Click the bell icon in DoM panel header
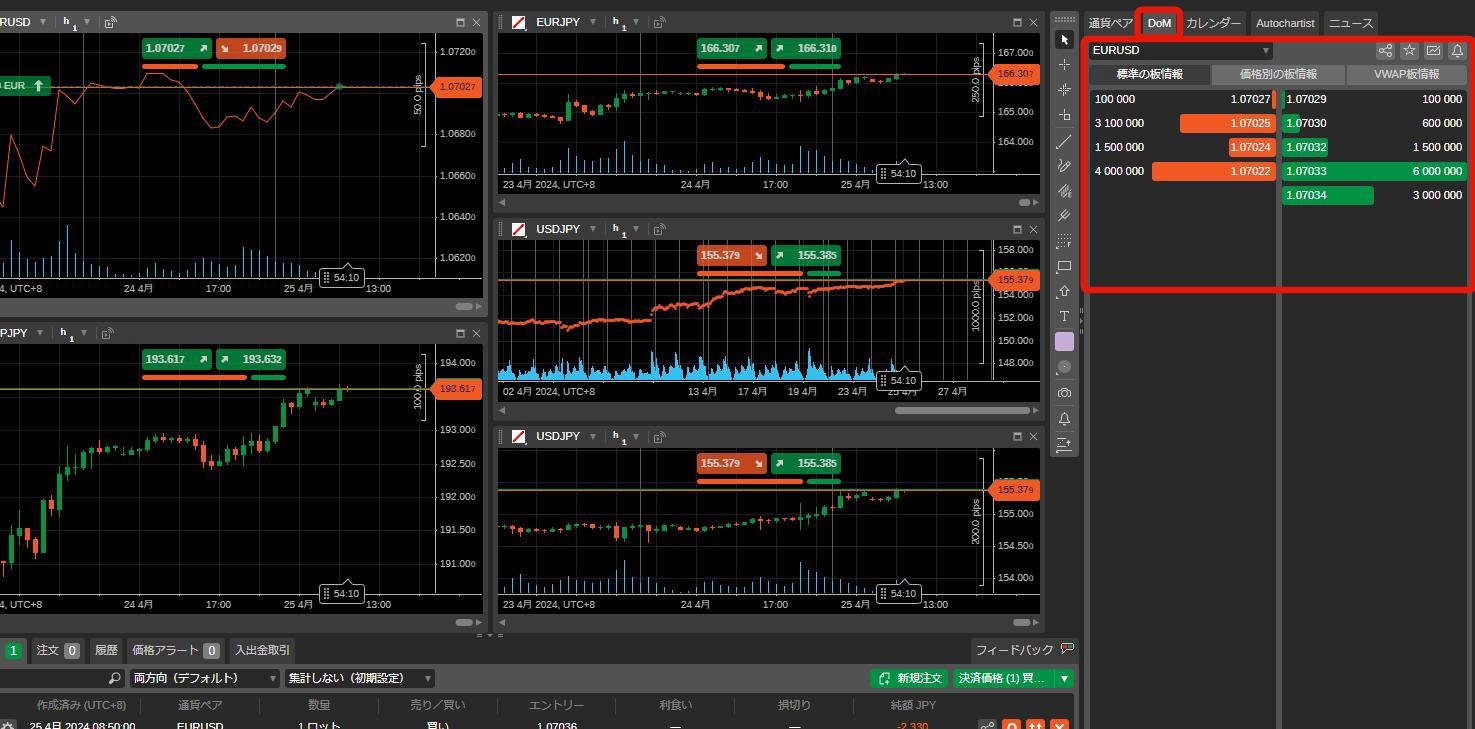Viewport: 1475px width, 729px height. point(1457,50)
